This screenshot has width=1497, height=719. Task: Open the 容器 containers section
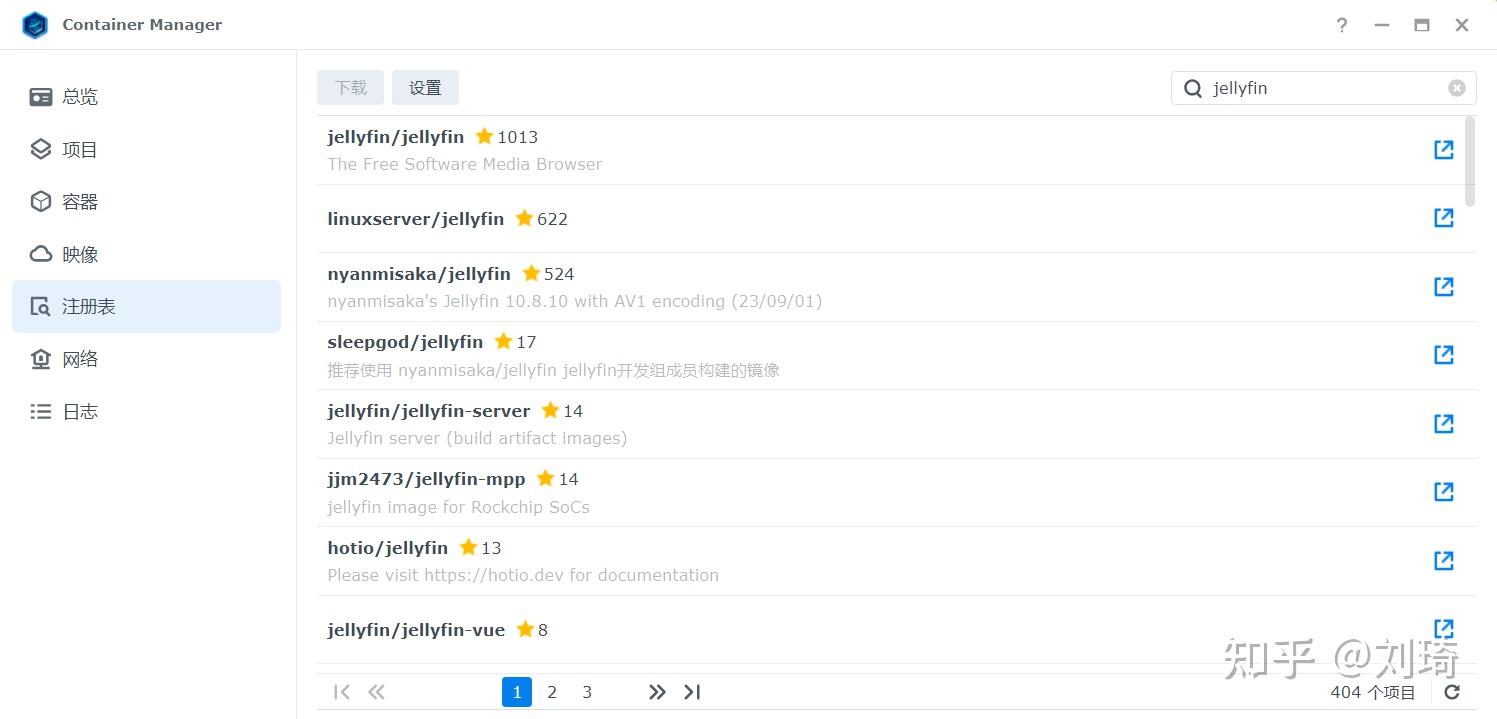146,202
